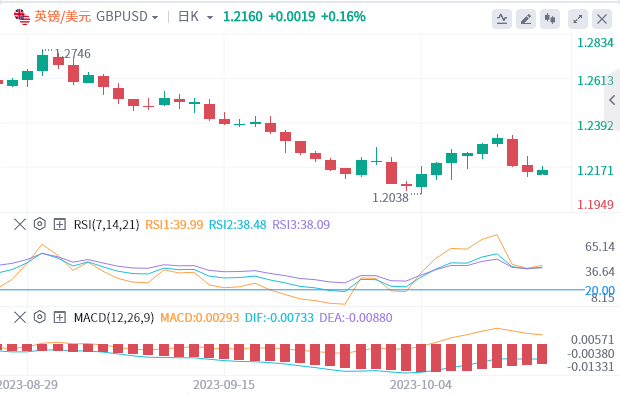Click the 0.00571 MACD axis label
The height and width of the screenshot is (395, 620).
[x=592, y=340]
